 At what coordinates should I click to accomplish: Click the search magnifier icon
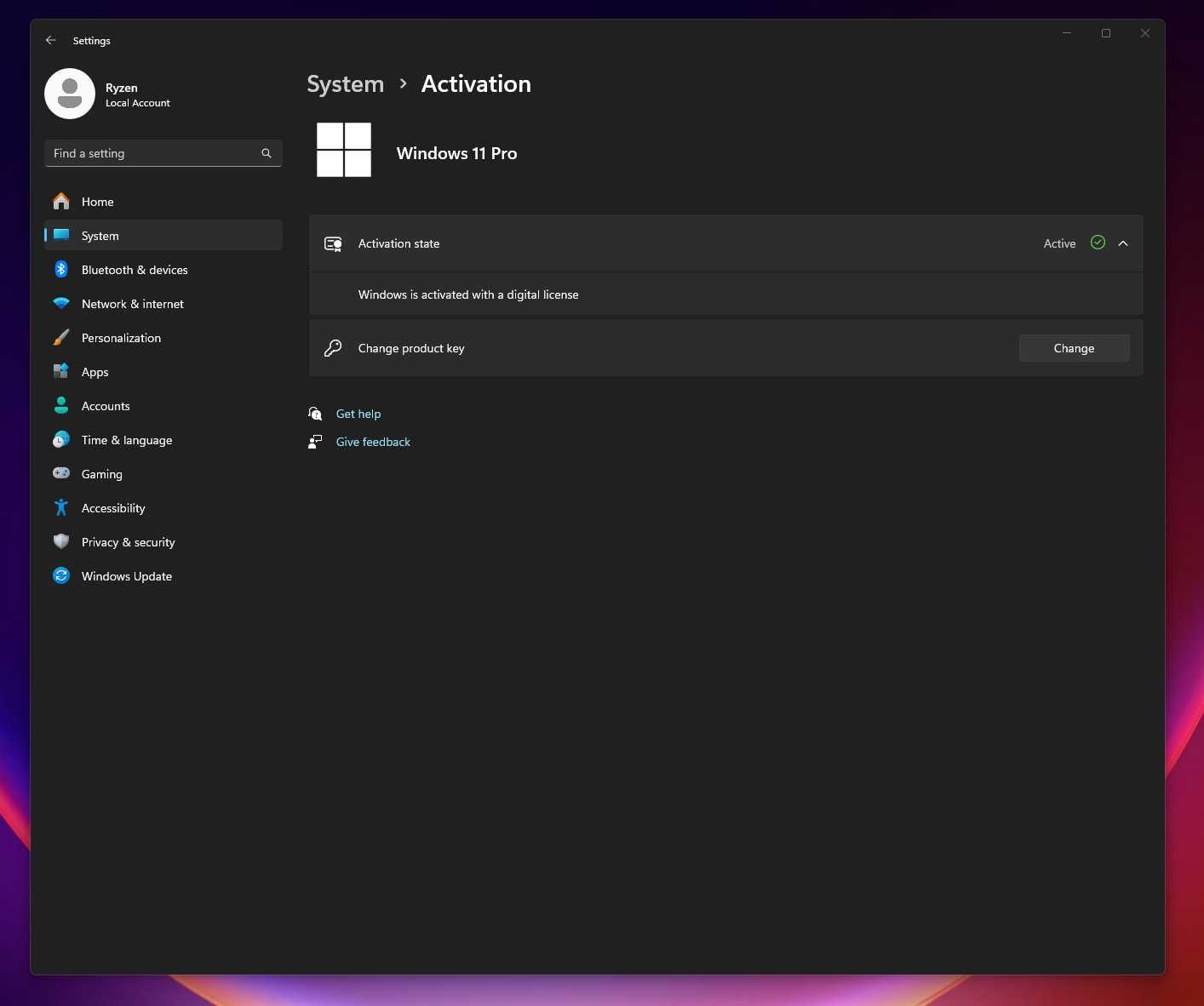[x=267, y=153]
